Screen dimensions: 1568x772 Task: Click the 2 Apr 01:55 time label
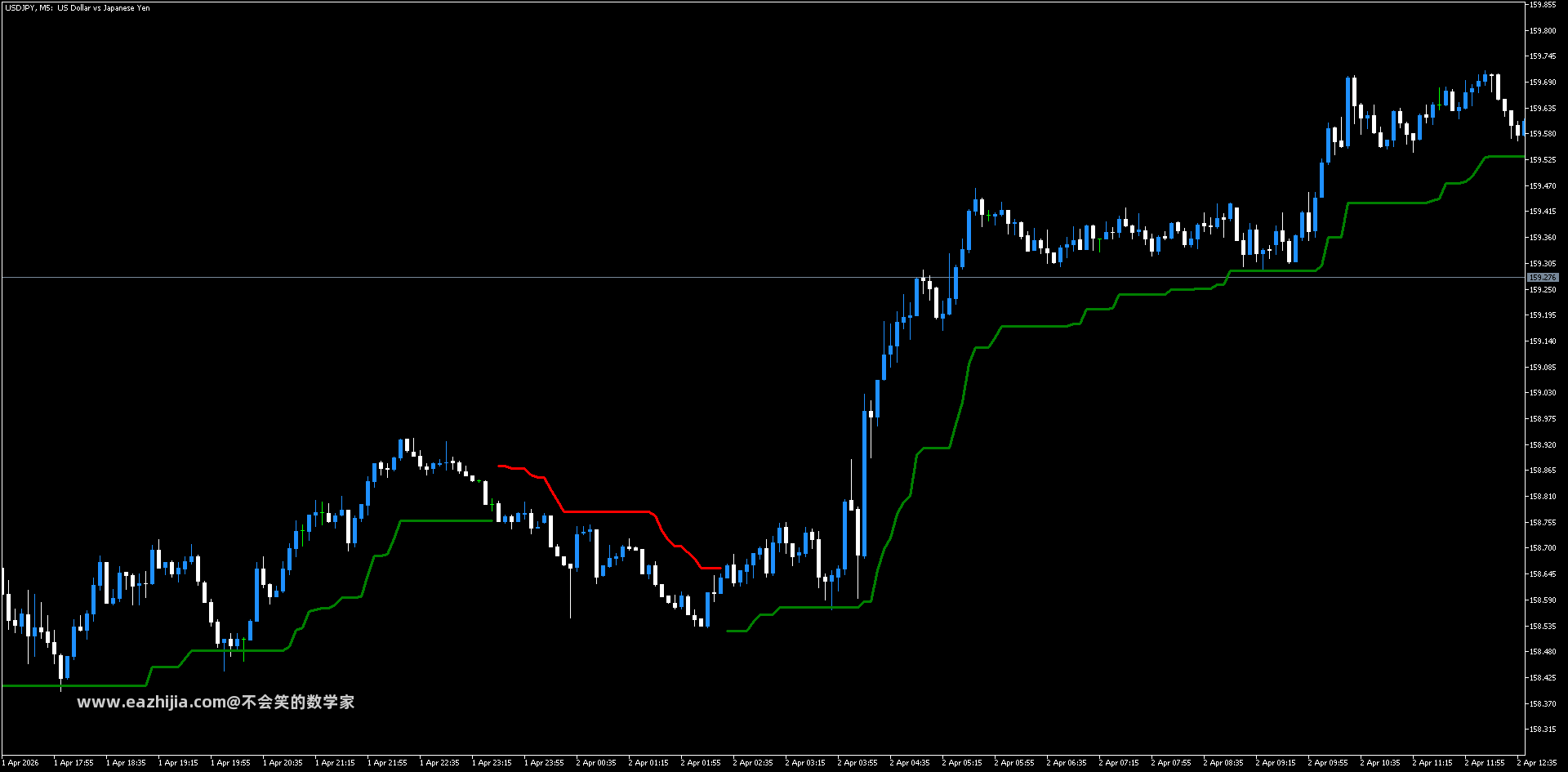tap(701, 763)
